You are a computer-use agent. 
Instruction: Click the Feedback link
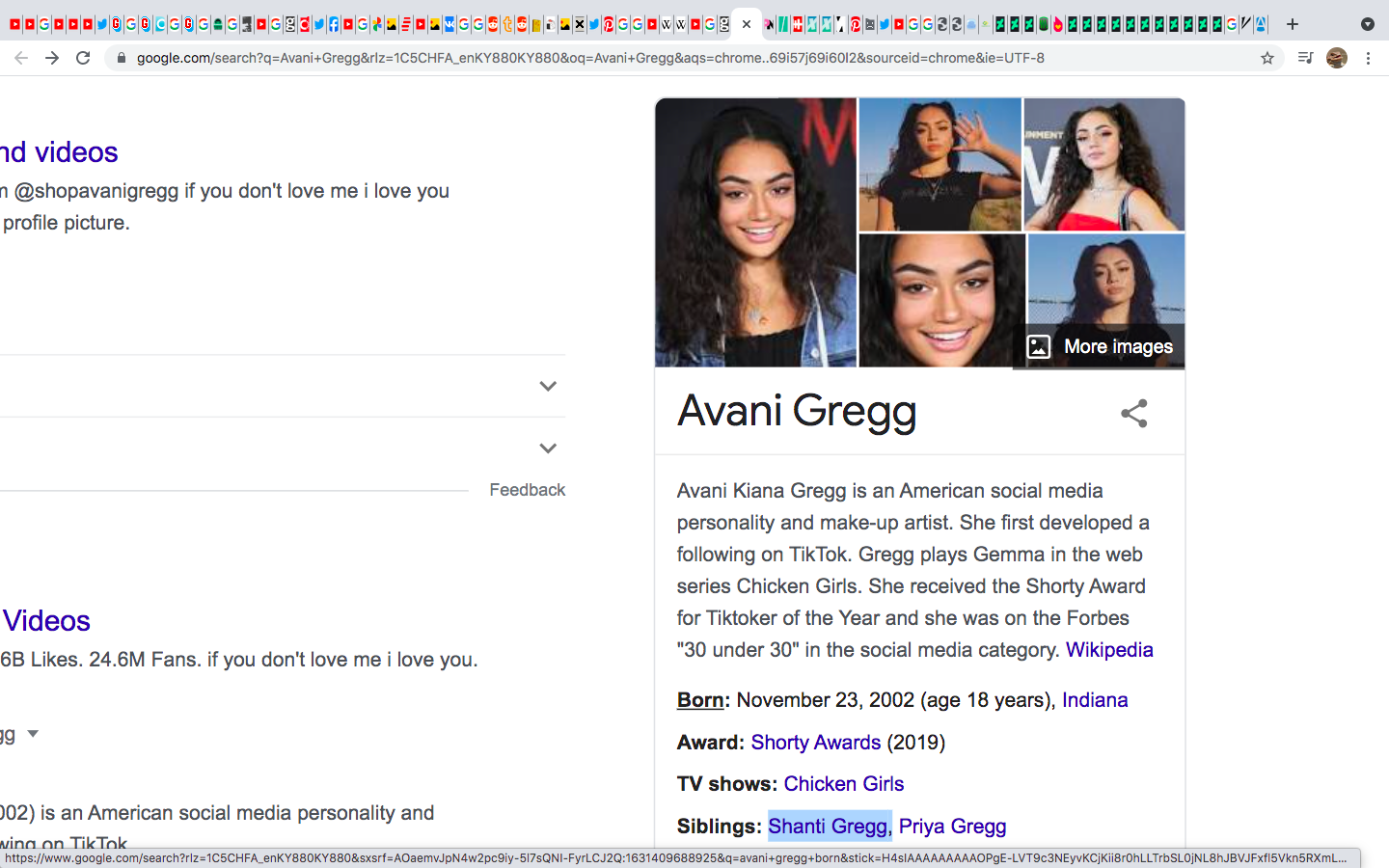click(527, 490)
